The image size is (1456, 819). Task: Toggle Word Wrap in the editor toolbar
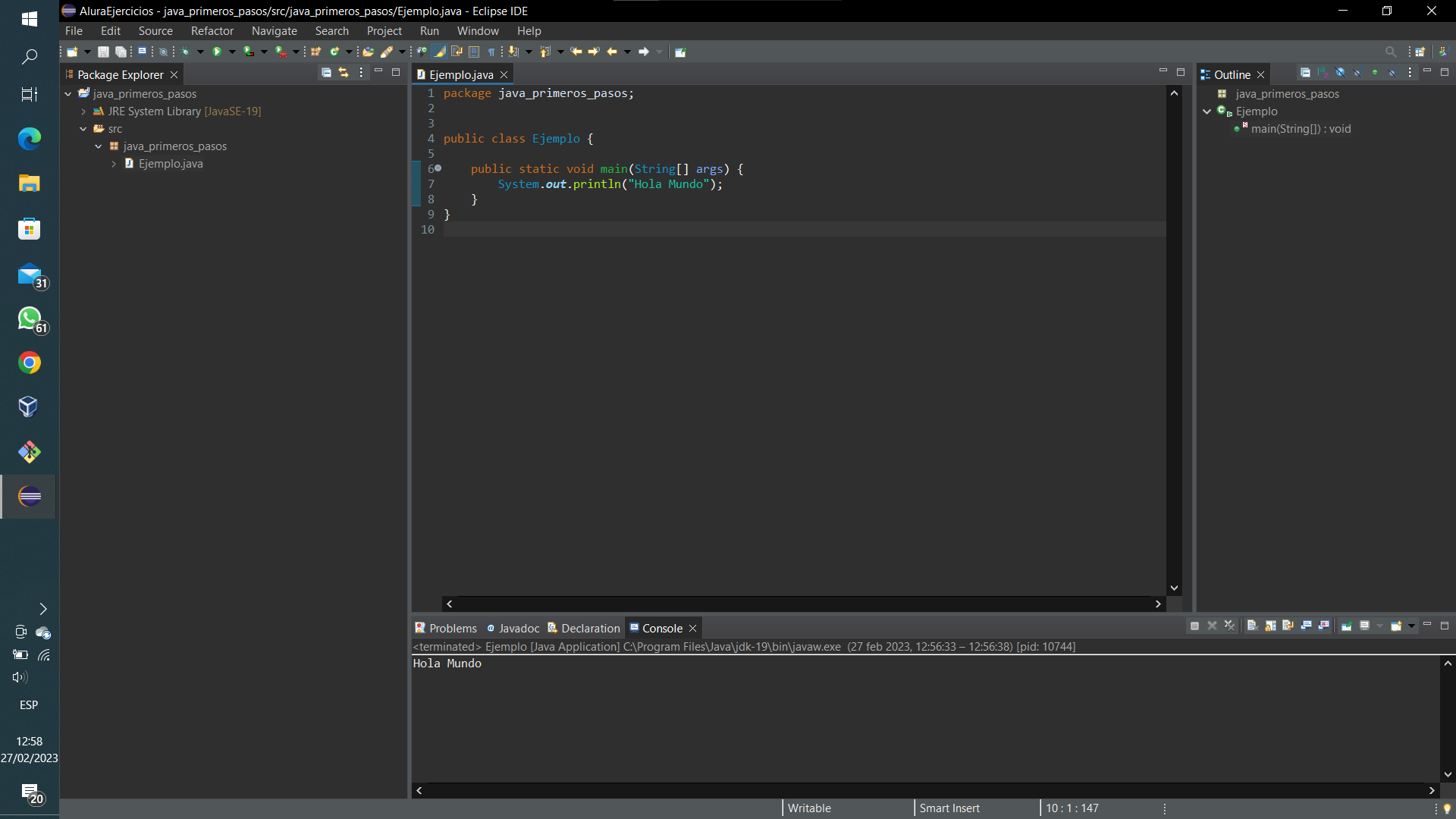[457, 52]
